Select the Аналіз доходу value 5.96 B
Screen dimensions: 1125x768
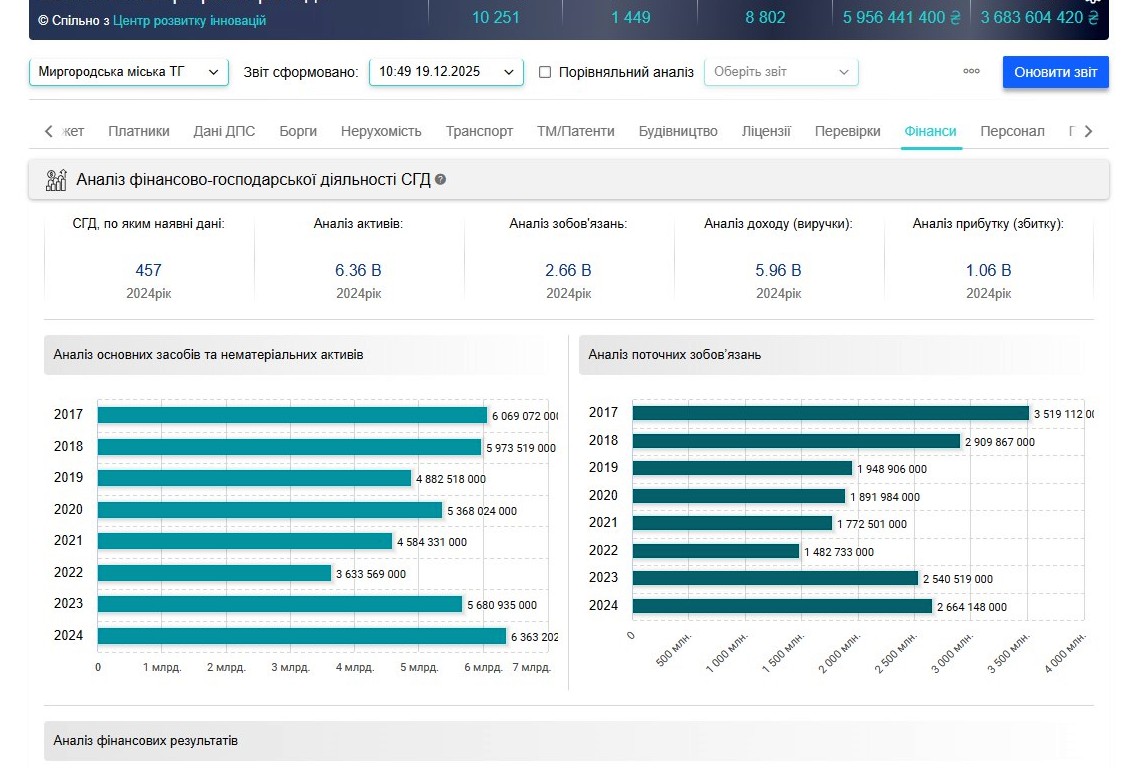pyautogui.click(x=778, y=270)
